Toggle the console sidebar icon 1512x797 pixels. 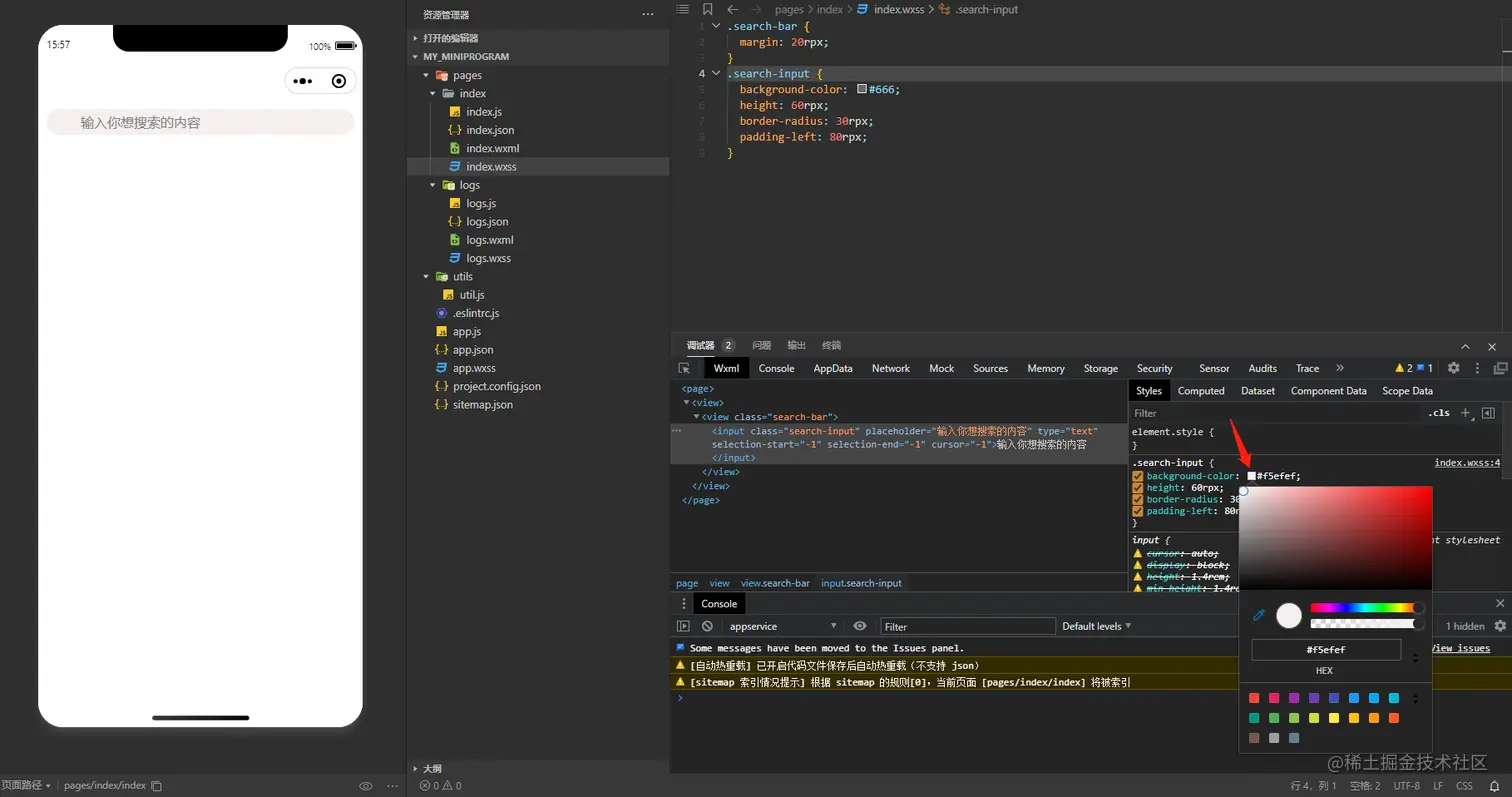click(x=683, y=626)
